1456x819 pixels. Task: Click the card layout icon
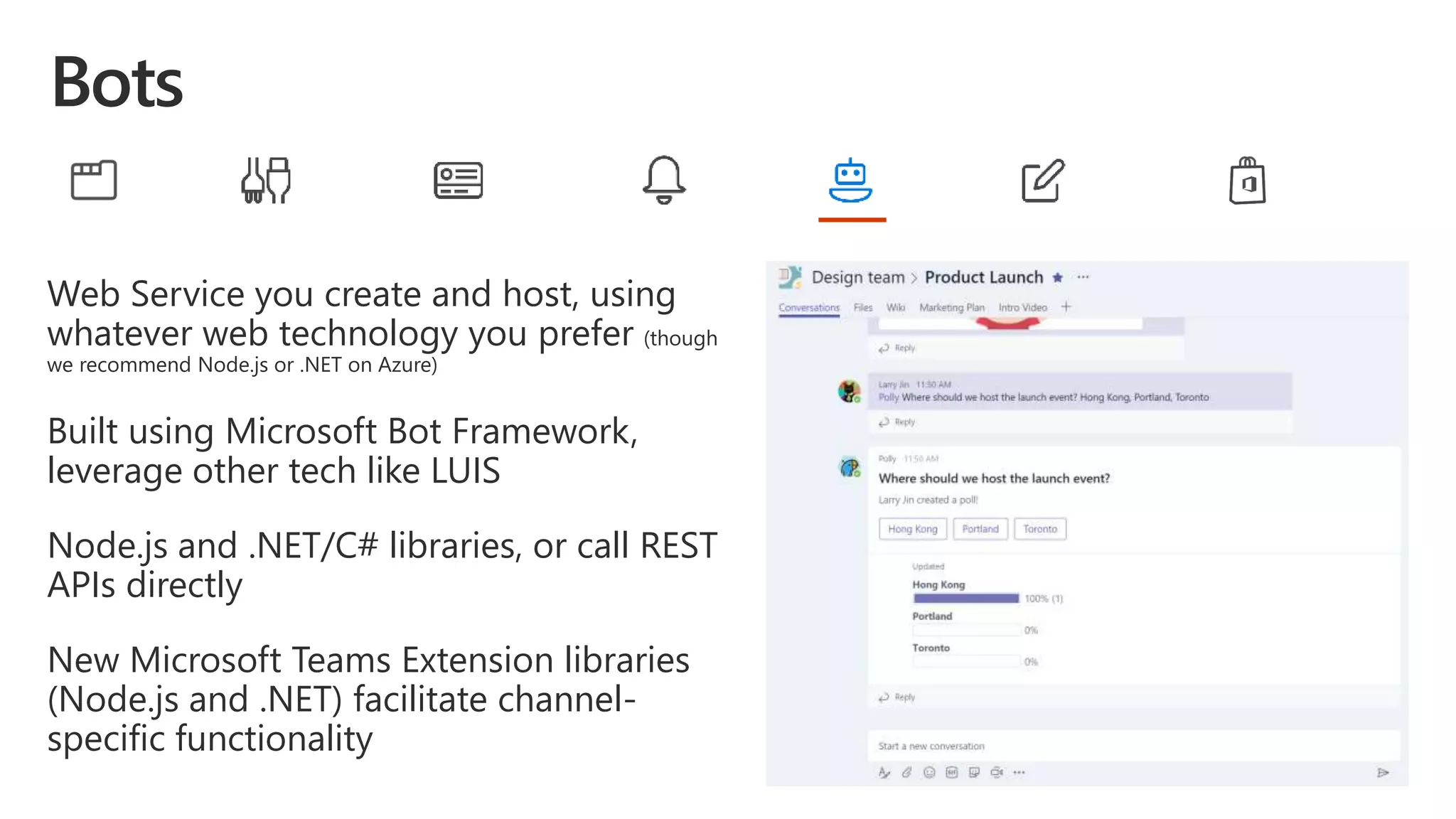(x=459, y=181)
